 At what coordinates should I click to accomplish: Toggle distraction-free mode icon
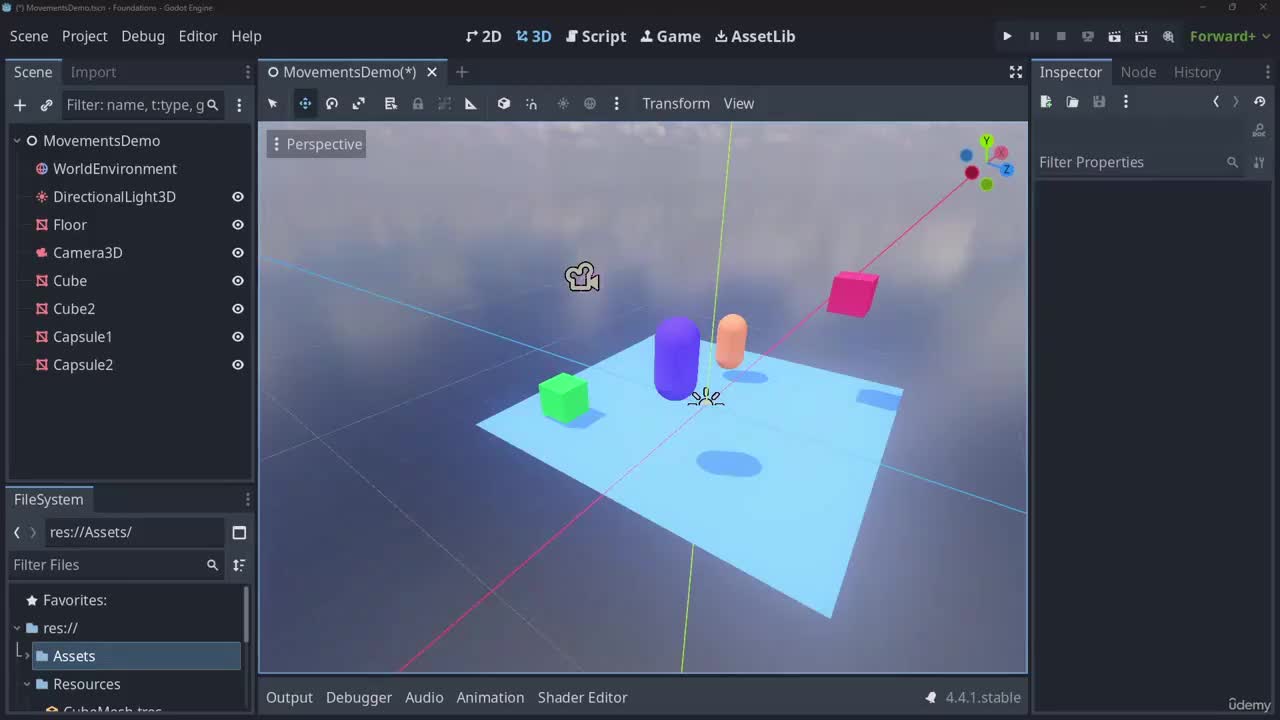coord(1015,72)
